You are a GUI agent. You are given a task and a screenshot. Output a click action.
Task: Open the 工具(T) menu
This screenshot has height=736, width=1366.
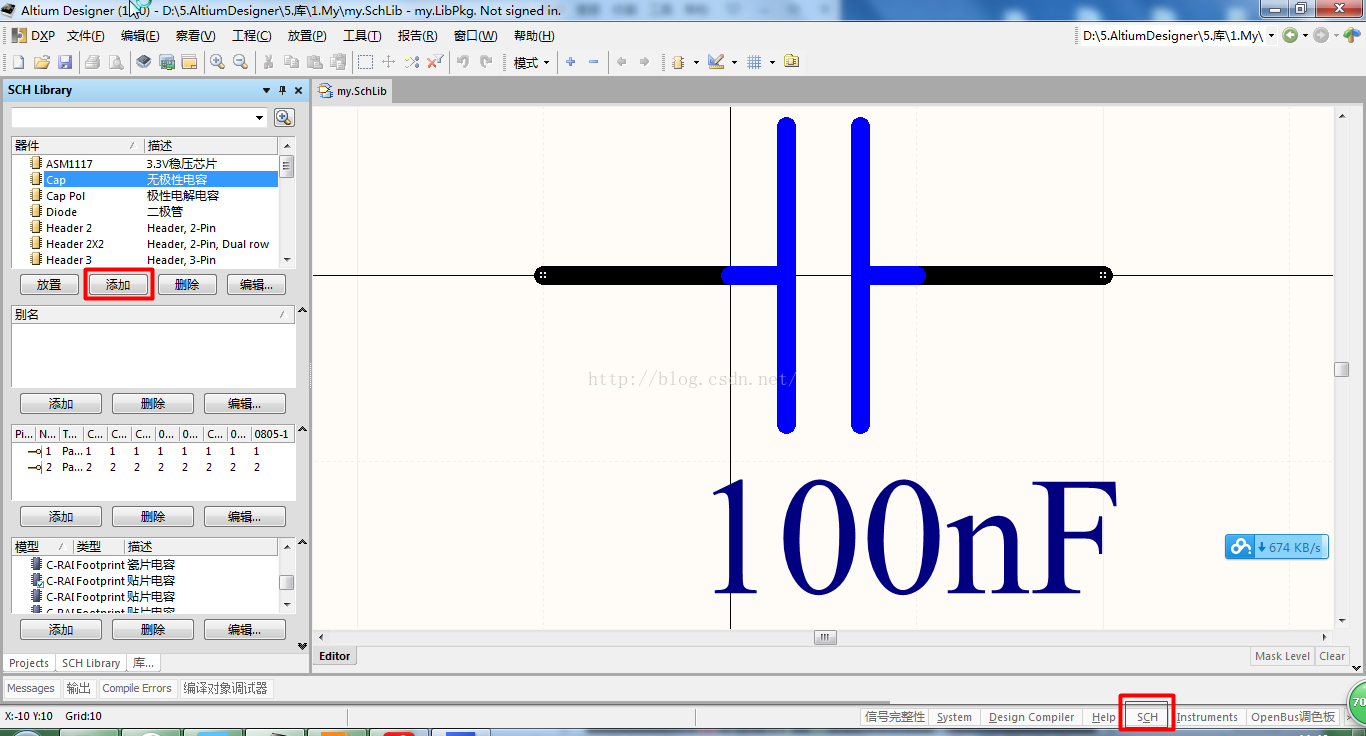point(362,36)
